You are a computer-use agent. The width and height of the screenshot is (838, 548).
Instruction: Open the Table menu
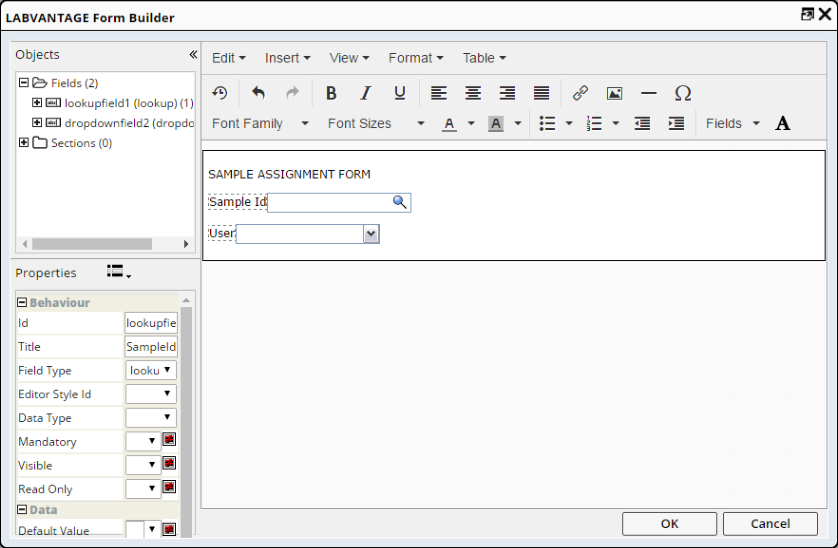pos(484,58)
